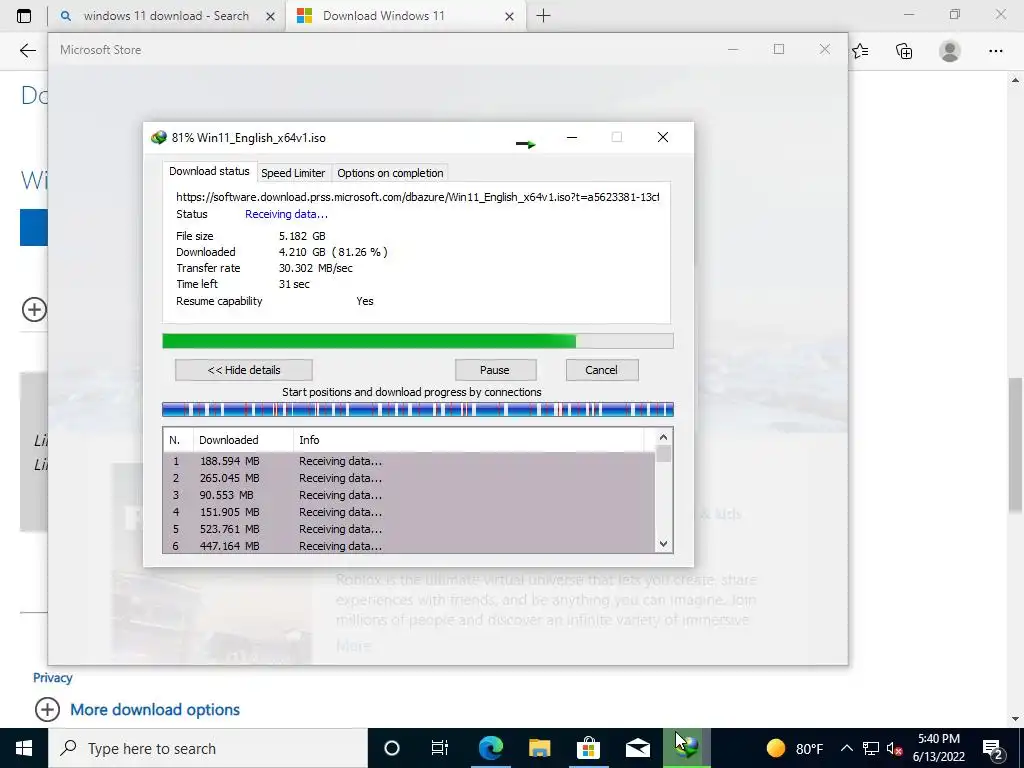Click the green download progress bar
The width and height of the screenshot is (1024, 768).
[x=417, y=341]
